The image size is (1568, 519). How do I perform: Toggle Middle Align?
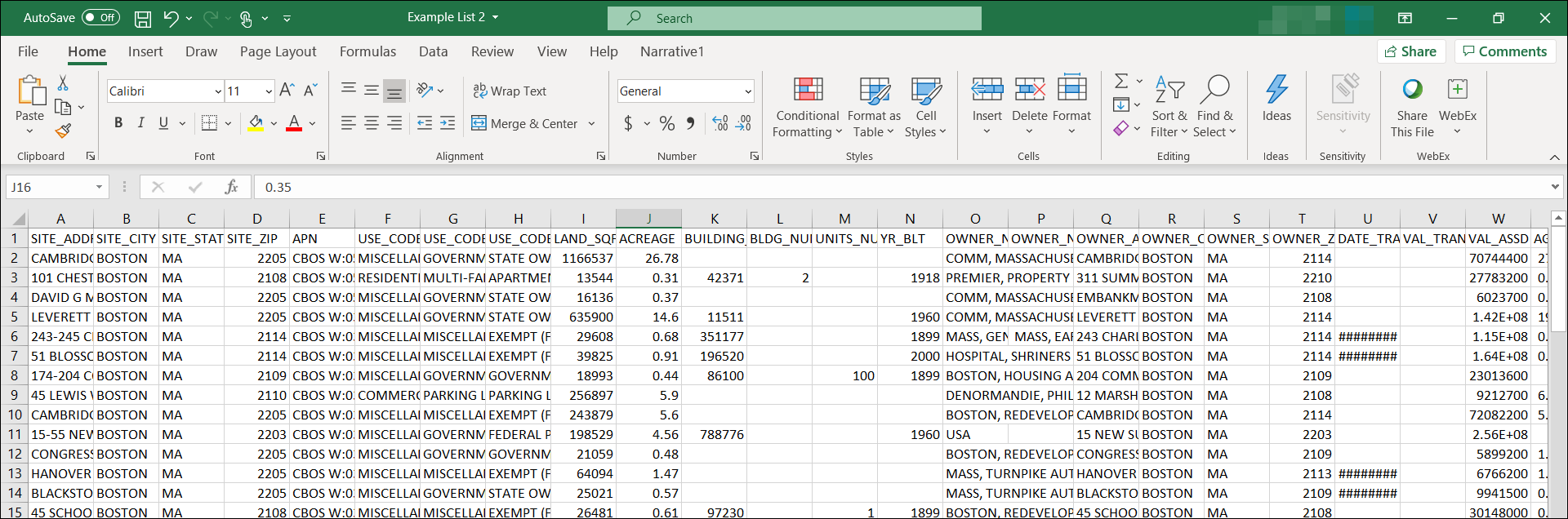(372, 90)
